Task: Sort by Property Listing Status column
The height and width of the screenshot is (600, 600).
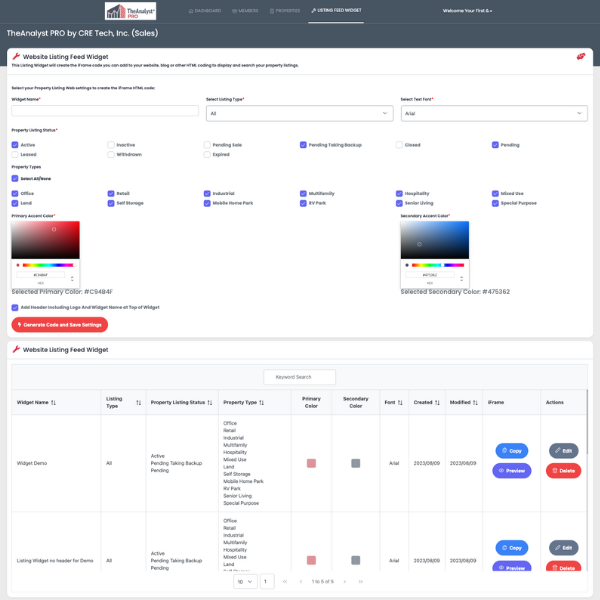Action: [x=210, y=403]
